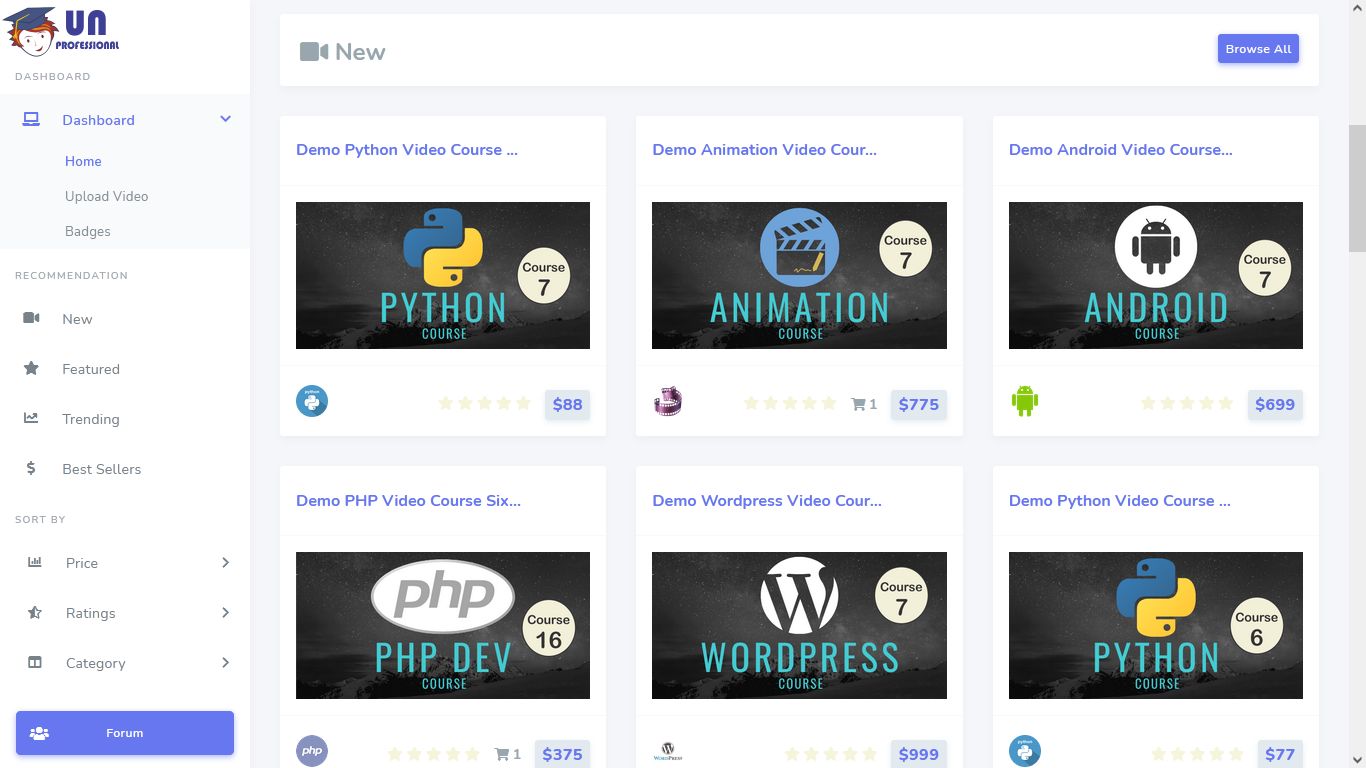Click the page vertical scrollbar
Image resolution: width=1366 pixels, height=768 pixels.
pos(1357,384)
